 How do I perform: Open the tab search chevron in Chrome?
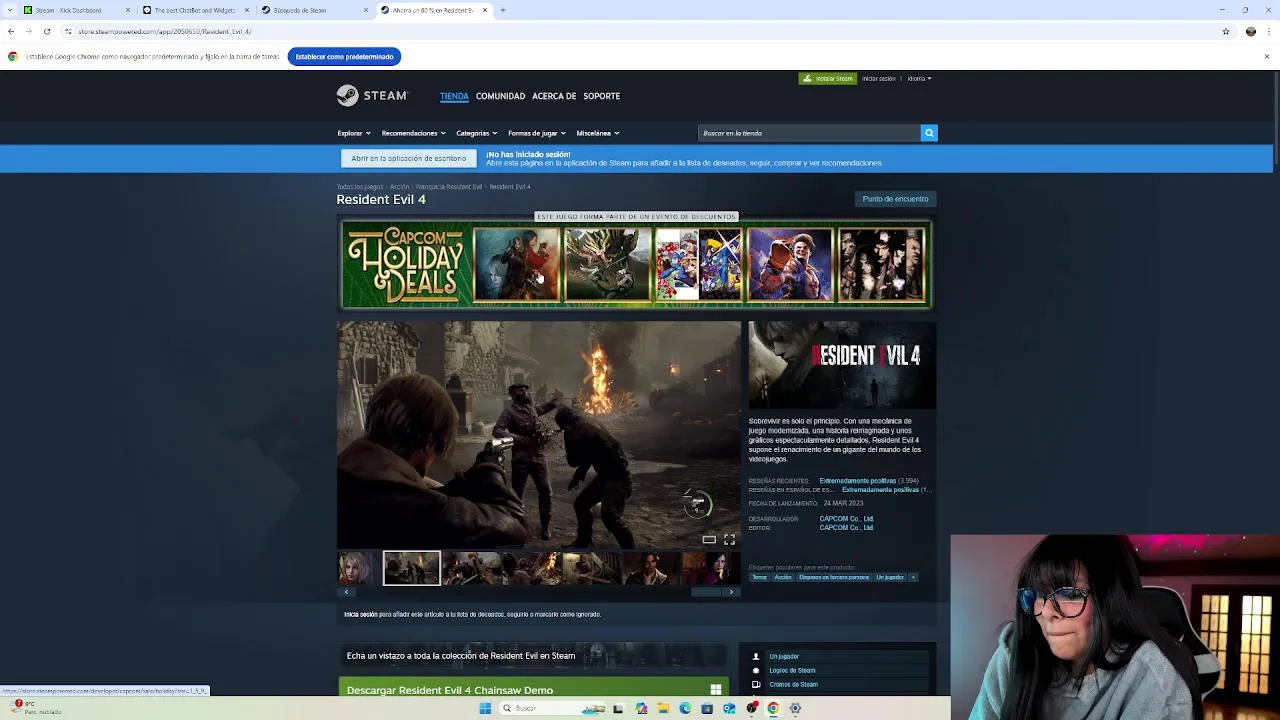click(11, 10)
